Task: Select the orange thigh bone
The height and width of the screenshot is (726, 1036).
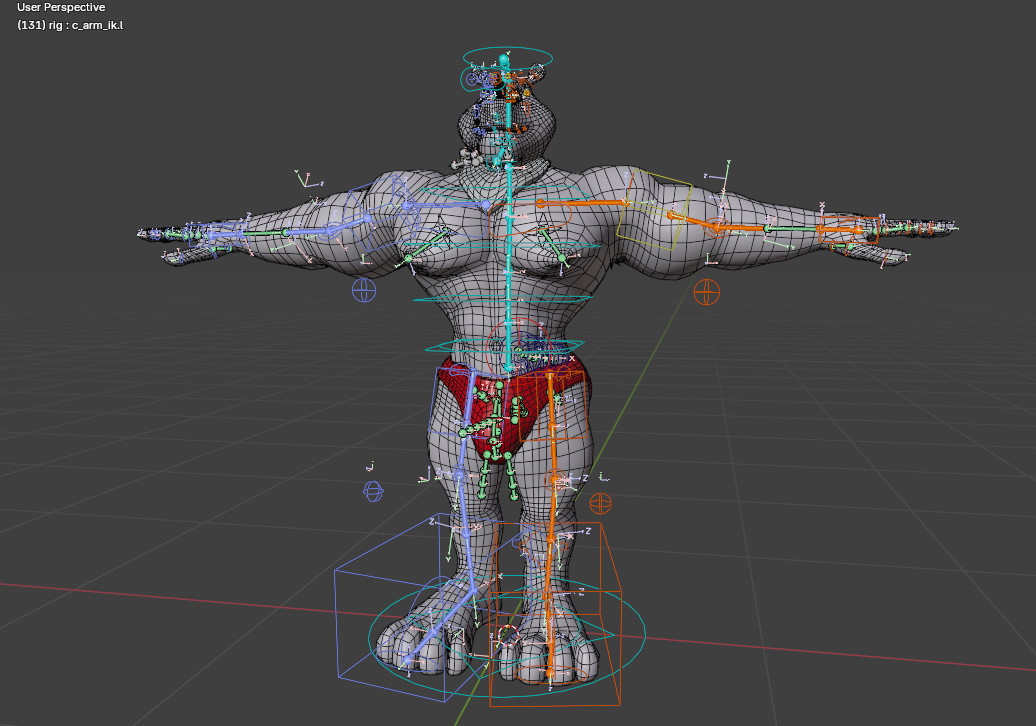Action: coord(551,426)
